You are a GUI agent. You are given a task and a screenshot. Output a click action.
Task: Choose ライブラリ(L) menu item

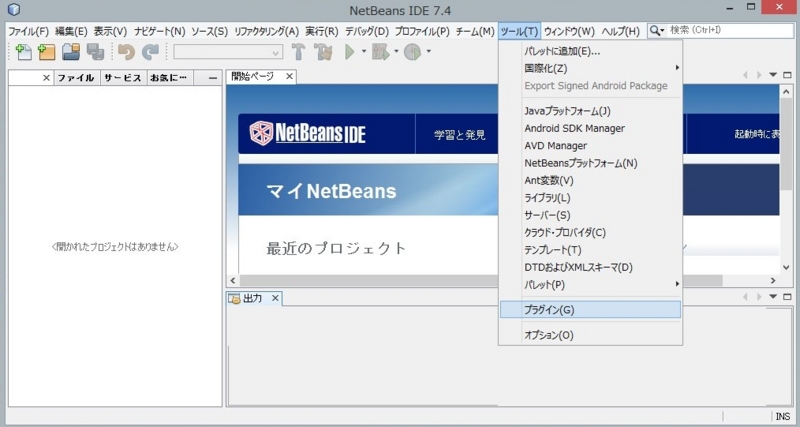tap(590, 198)
